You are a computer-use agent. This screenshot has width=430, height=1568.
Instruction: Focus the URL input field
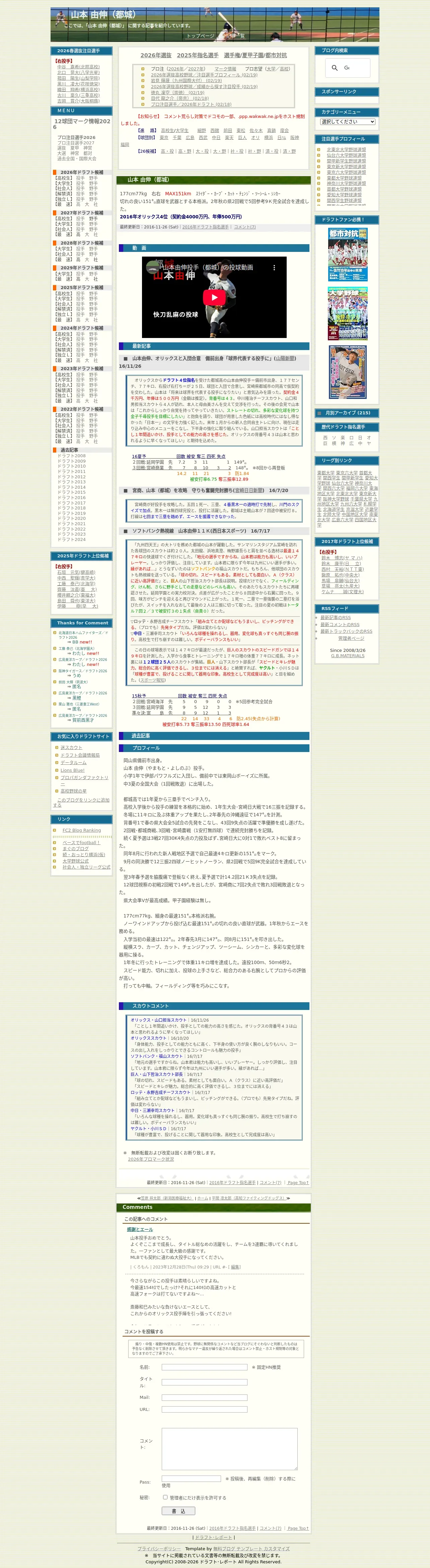[204, 1409]
